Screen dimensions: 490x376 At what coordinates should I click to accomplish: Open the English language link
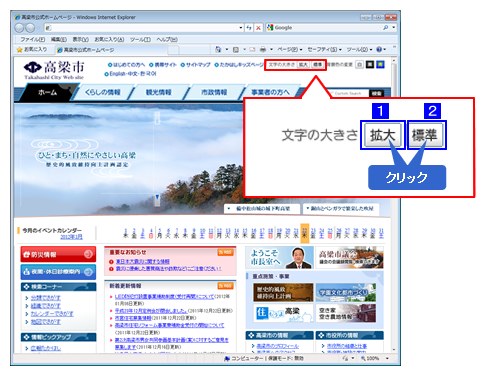click(117, 74)
